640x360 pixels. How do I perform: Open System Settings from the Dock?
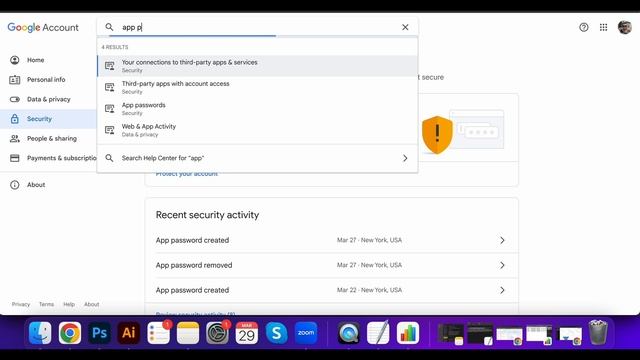click(x=217, y=333)
